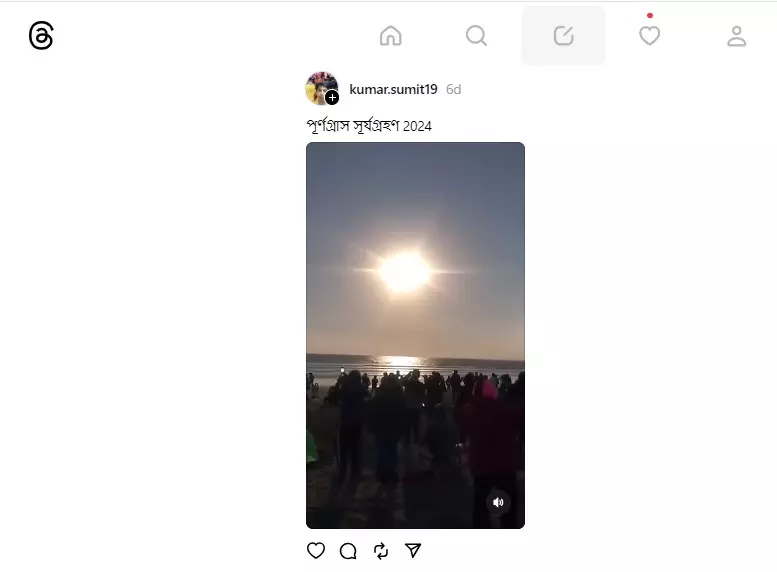Click the bright sun in video

tap(405, 272)
